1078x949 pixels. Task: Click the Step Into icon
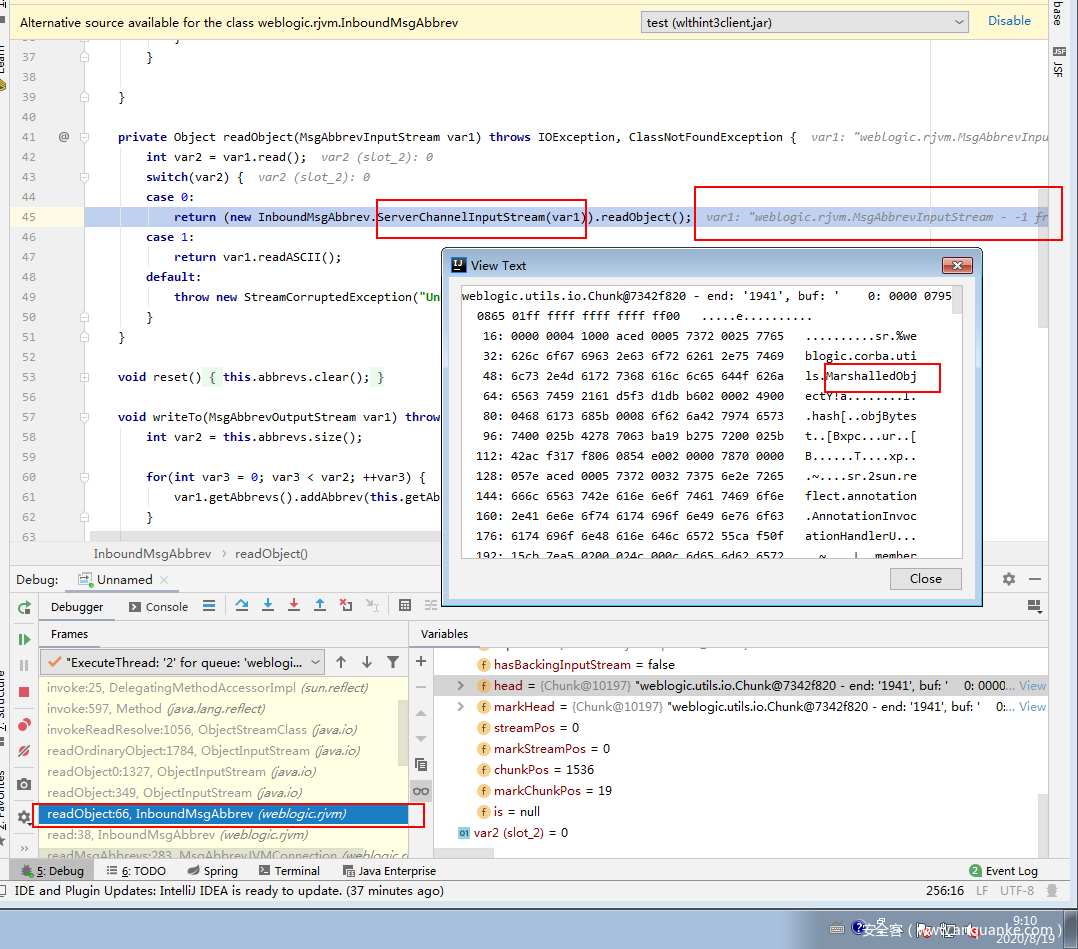[268, 606]
